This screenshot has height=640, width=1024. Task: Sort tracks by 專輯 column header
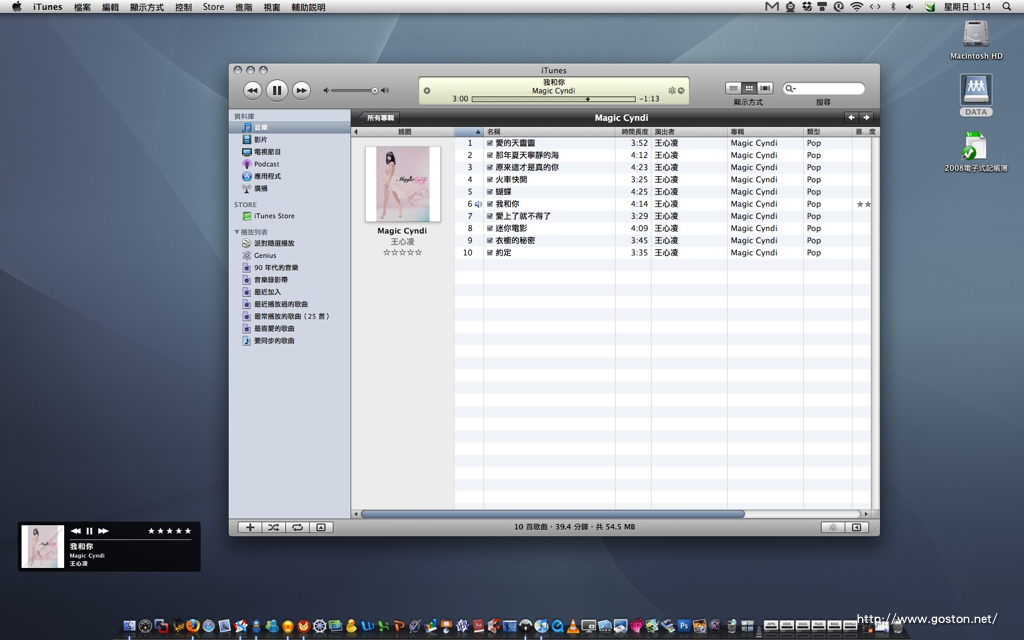click(x=765, y=132)
